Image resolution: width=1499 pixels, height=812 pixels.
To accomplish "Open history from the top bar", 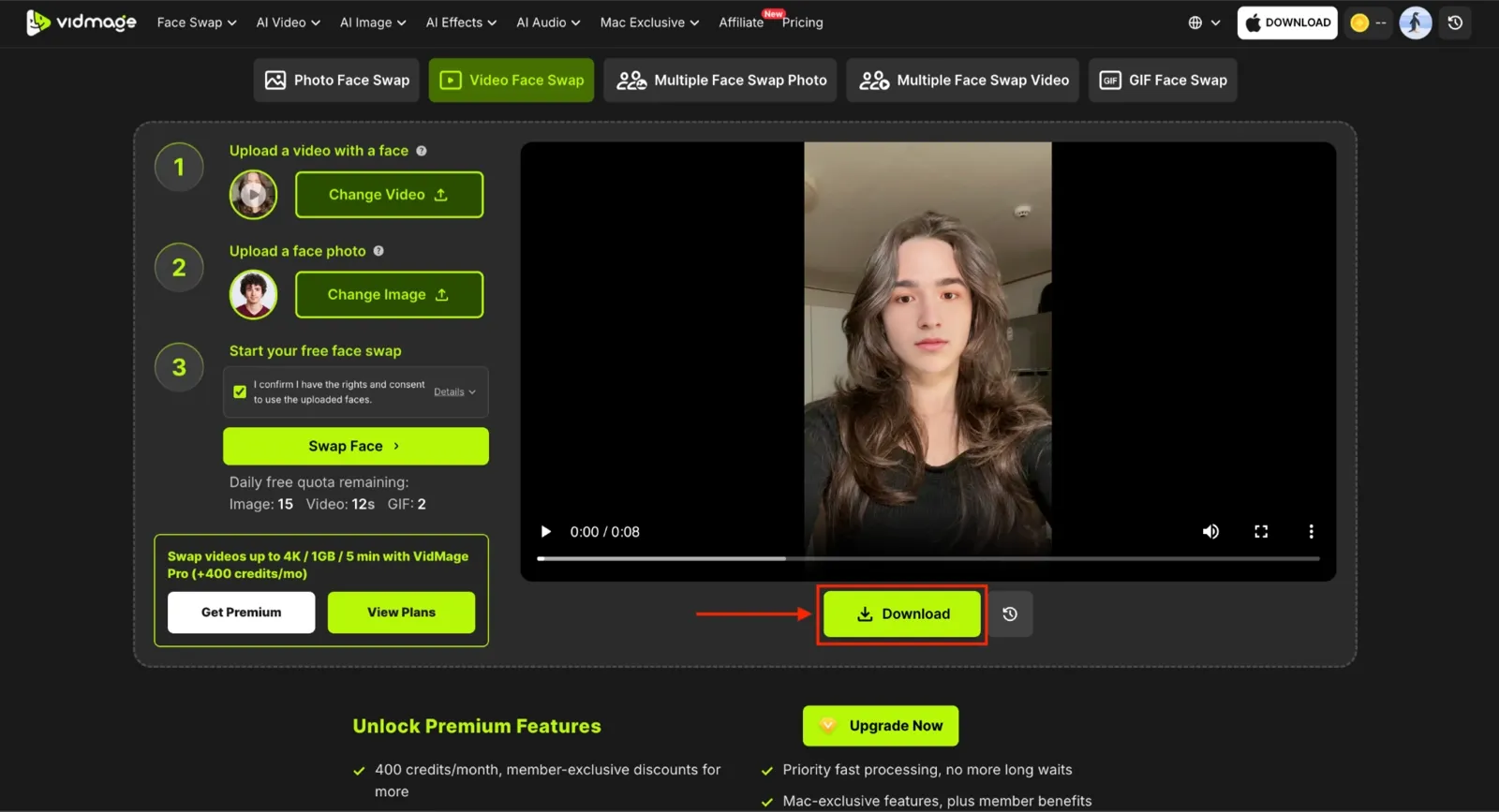I will (1455, 22).
